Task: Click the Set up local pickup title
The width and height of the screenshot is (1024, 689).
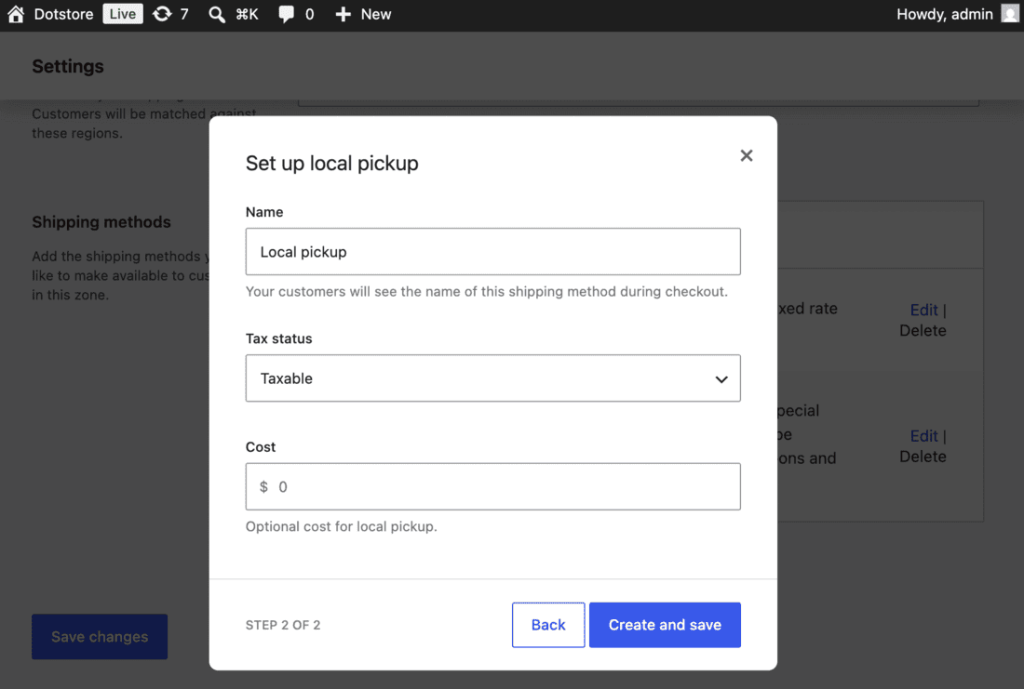Action: [332, 163]
